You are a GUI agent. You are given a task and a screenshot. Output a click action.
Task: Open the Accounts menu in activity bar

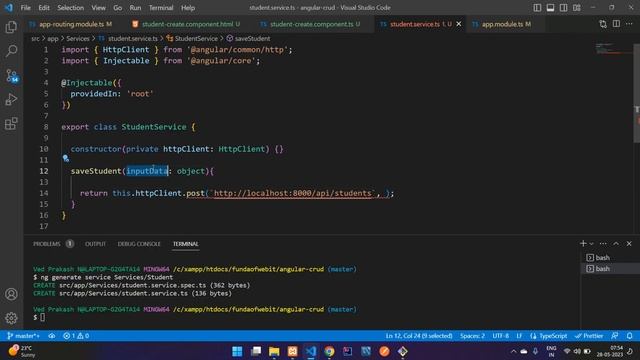(x=11, y=294)
